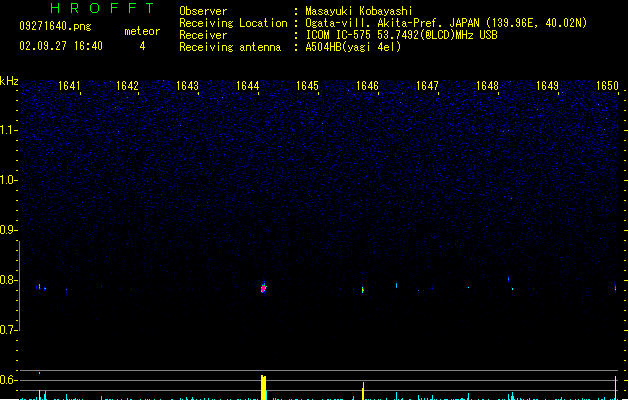Click the 0.6 kHz frequency tick label
This screenshot has width=629, height=400.
coord(8,380)
